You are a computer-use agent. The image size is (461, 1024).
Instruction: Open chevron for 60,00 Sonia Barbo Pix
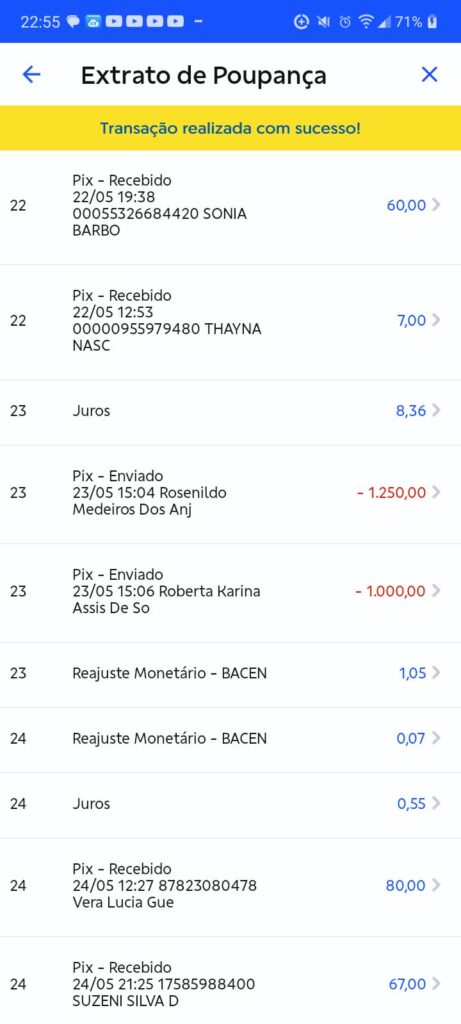[x=437, y=205]
